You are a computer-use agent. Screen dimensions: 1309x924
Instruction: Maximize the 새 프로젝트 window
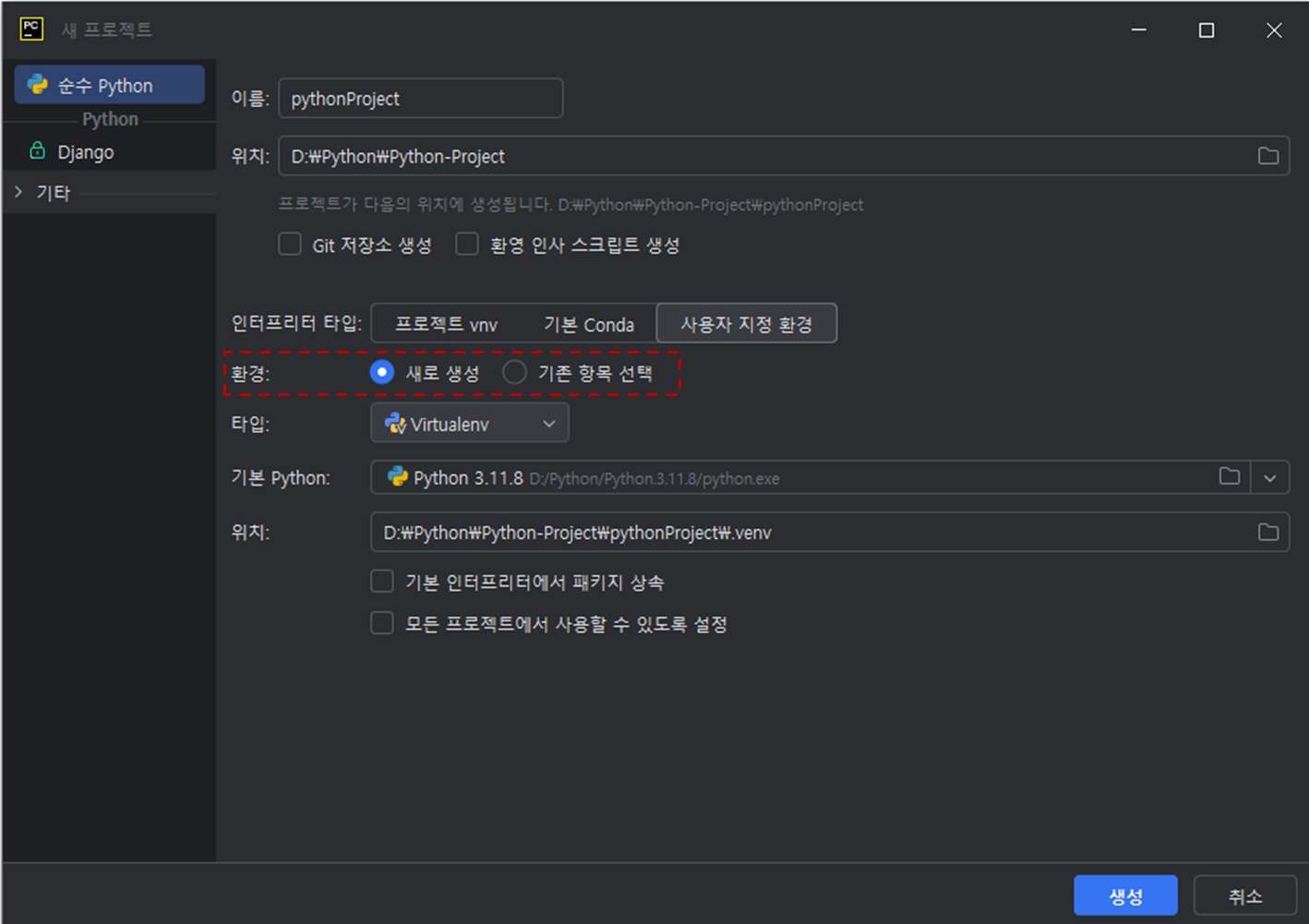coord(1207,30)
